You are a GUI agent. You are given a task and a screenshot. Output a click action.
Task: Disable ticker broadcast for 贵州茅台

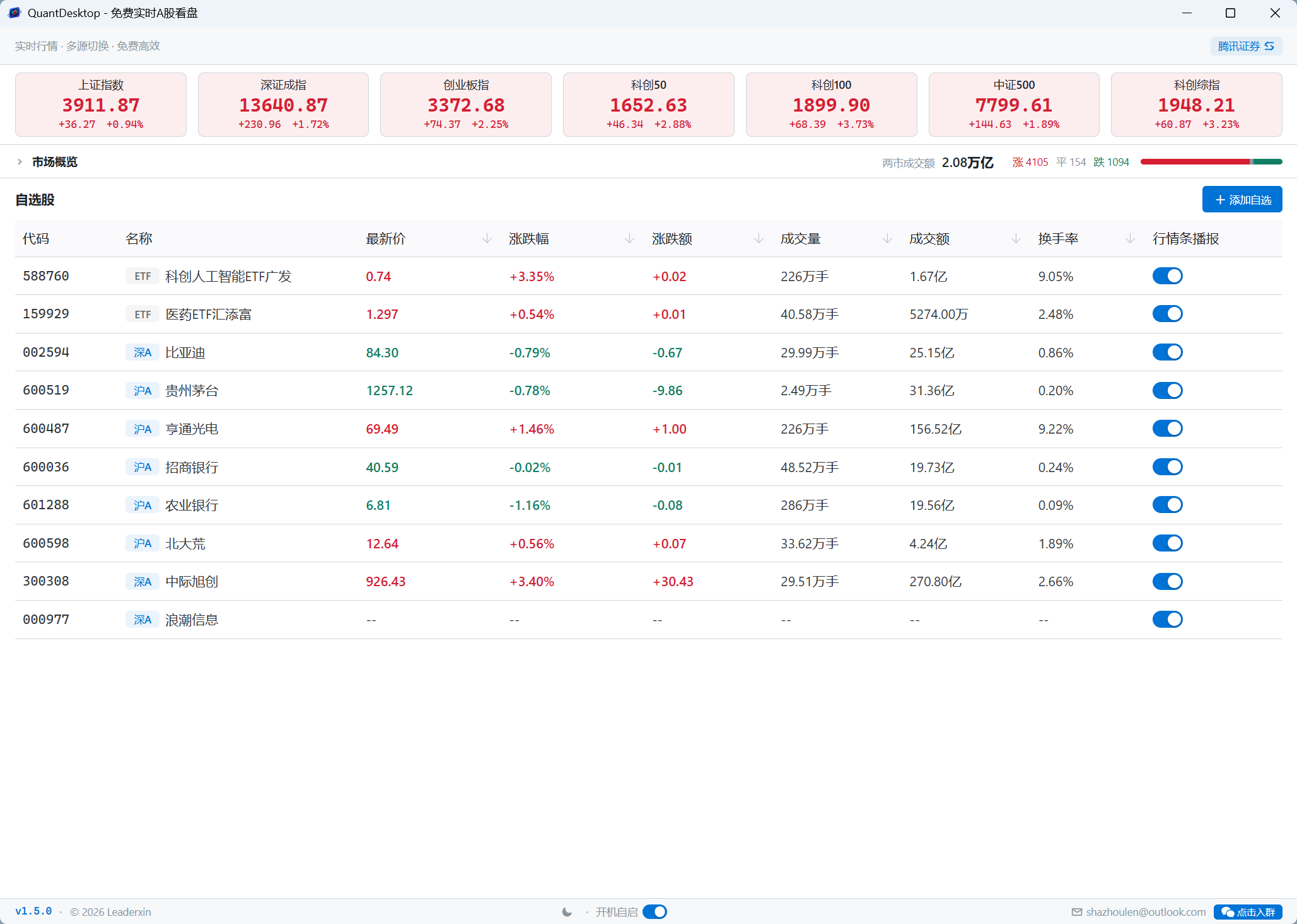click(1167, 391)
